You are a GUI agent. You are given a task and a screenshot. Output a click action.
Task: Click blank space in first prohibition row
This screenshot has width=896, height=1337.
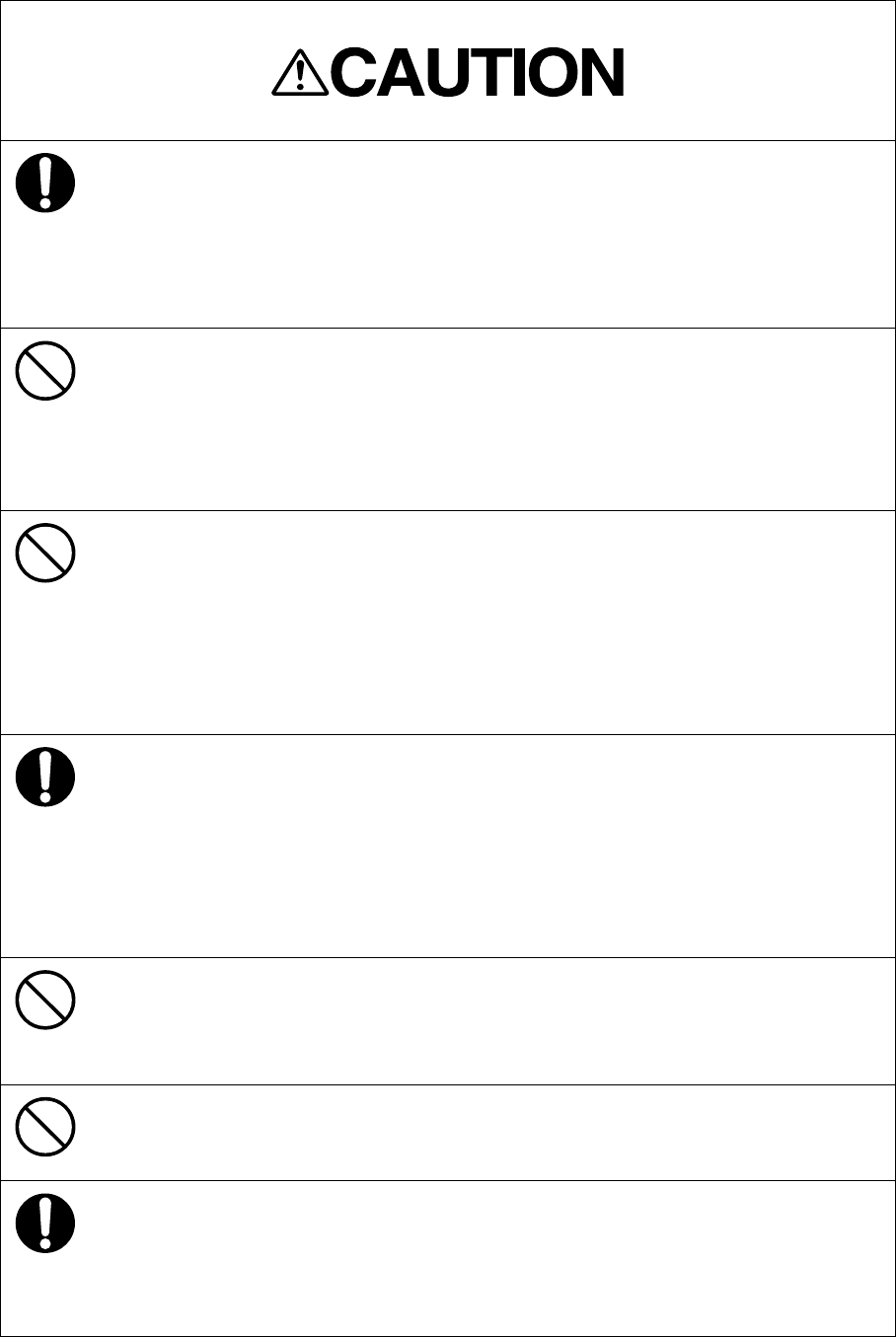click(484, 419)
